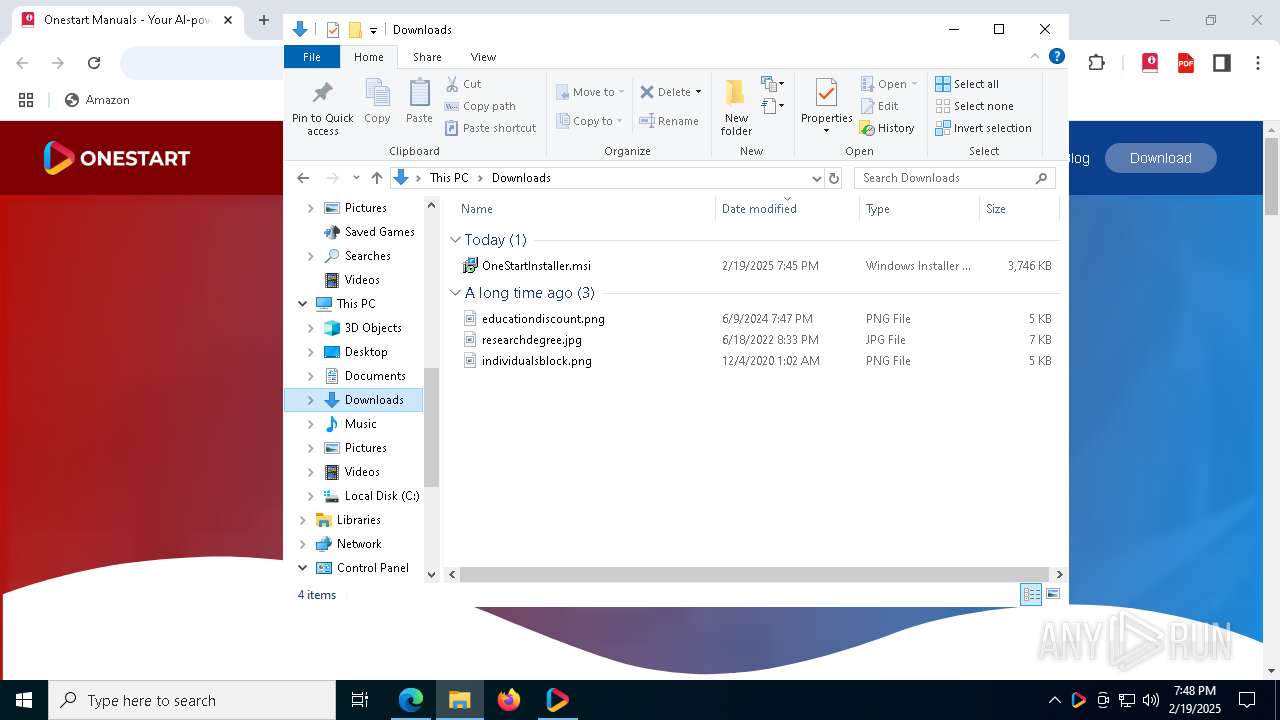Open the Copy to dropdown
1280x720 pixels.
coord(590,121)
